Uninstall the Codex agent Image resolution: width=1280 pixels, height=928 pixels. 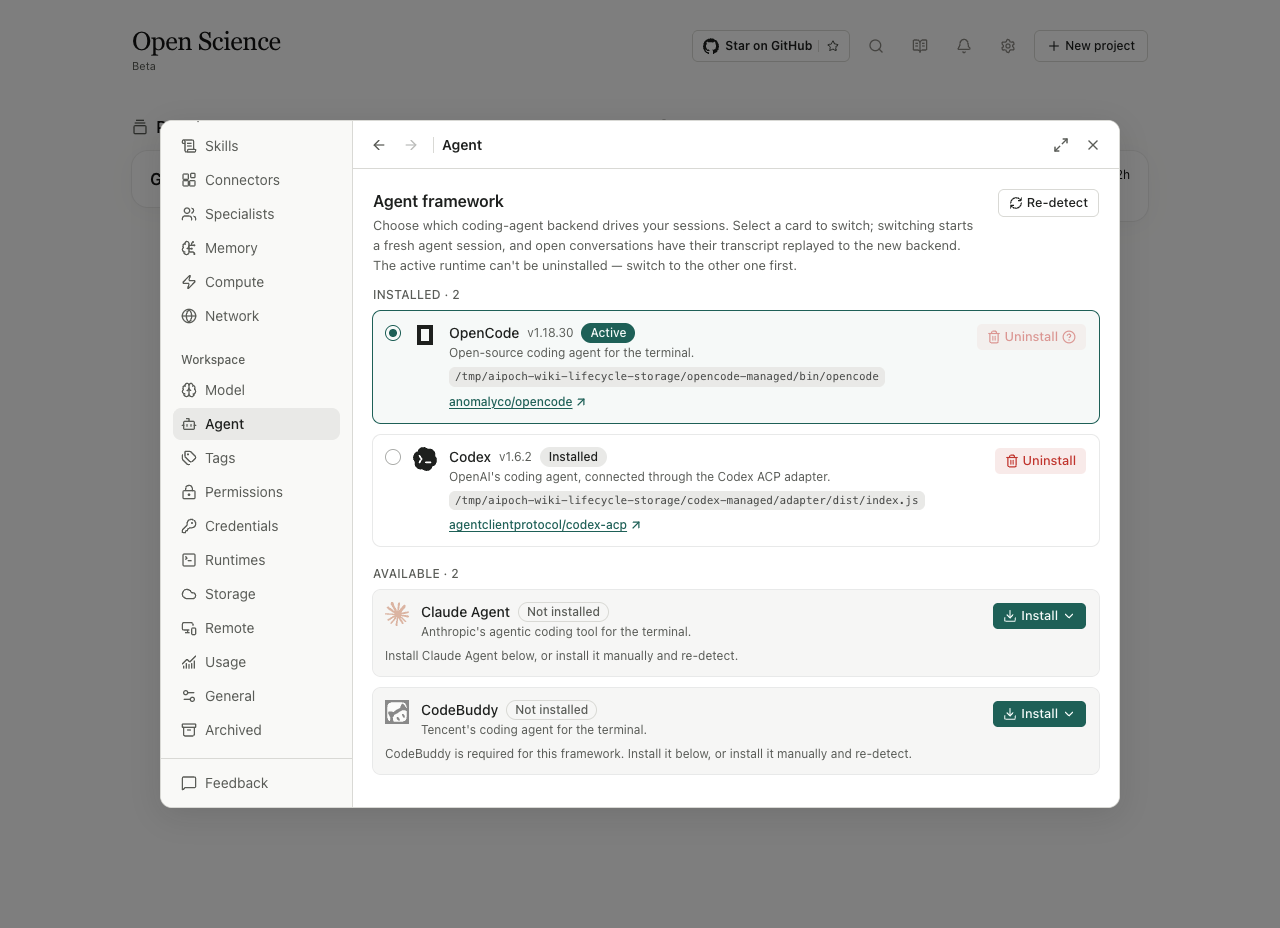[1040, 461]
